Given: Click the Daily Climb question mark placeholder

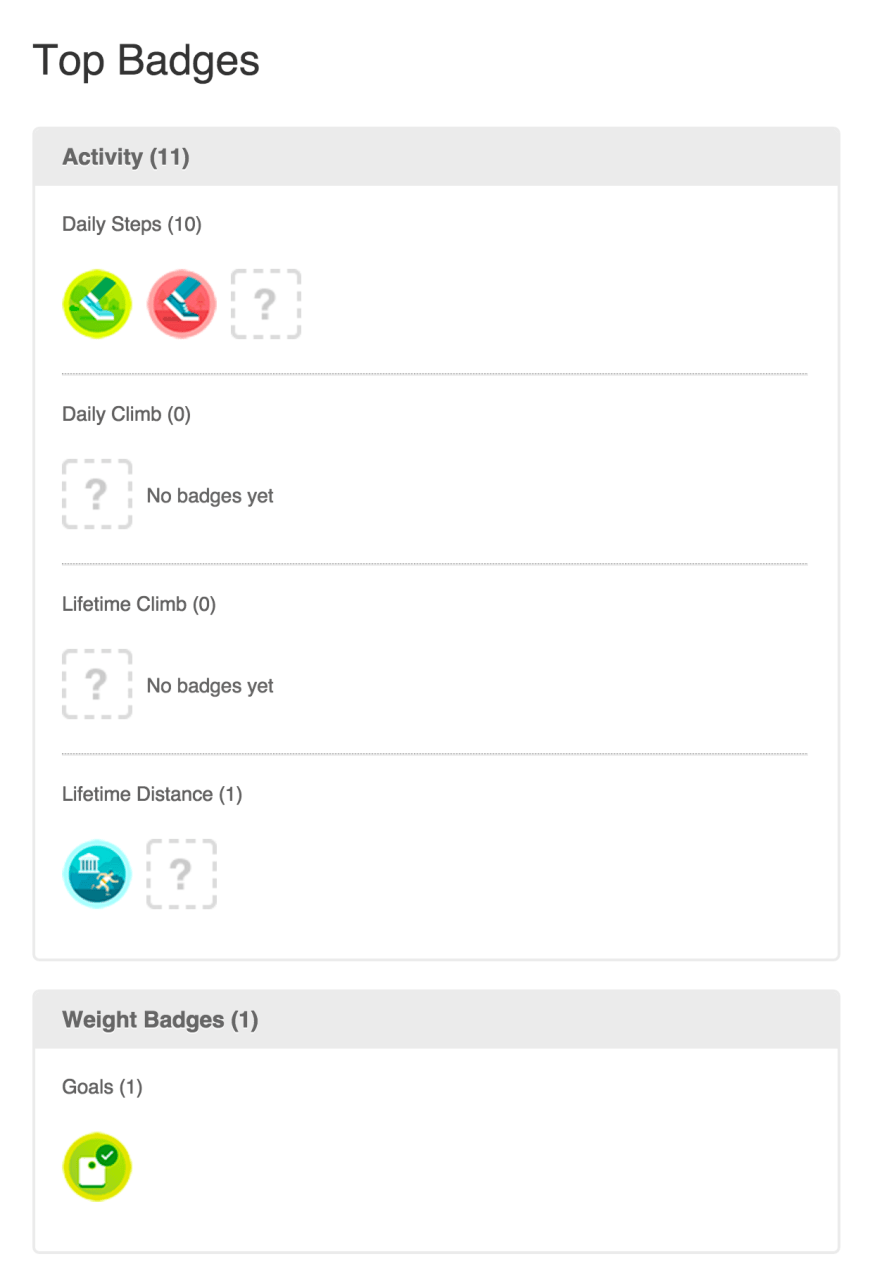Looking at the screenshot, I should 97,494.
